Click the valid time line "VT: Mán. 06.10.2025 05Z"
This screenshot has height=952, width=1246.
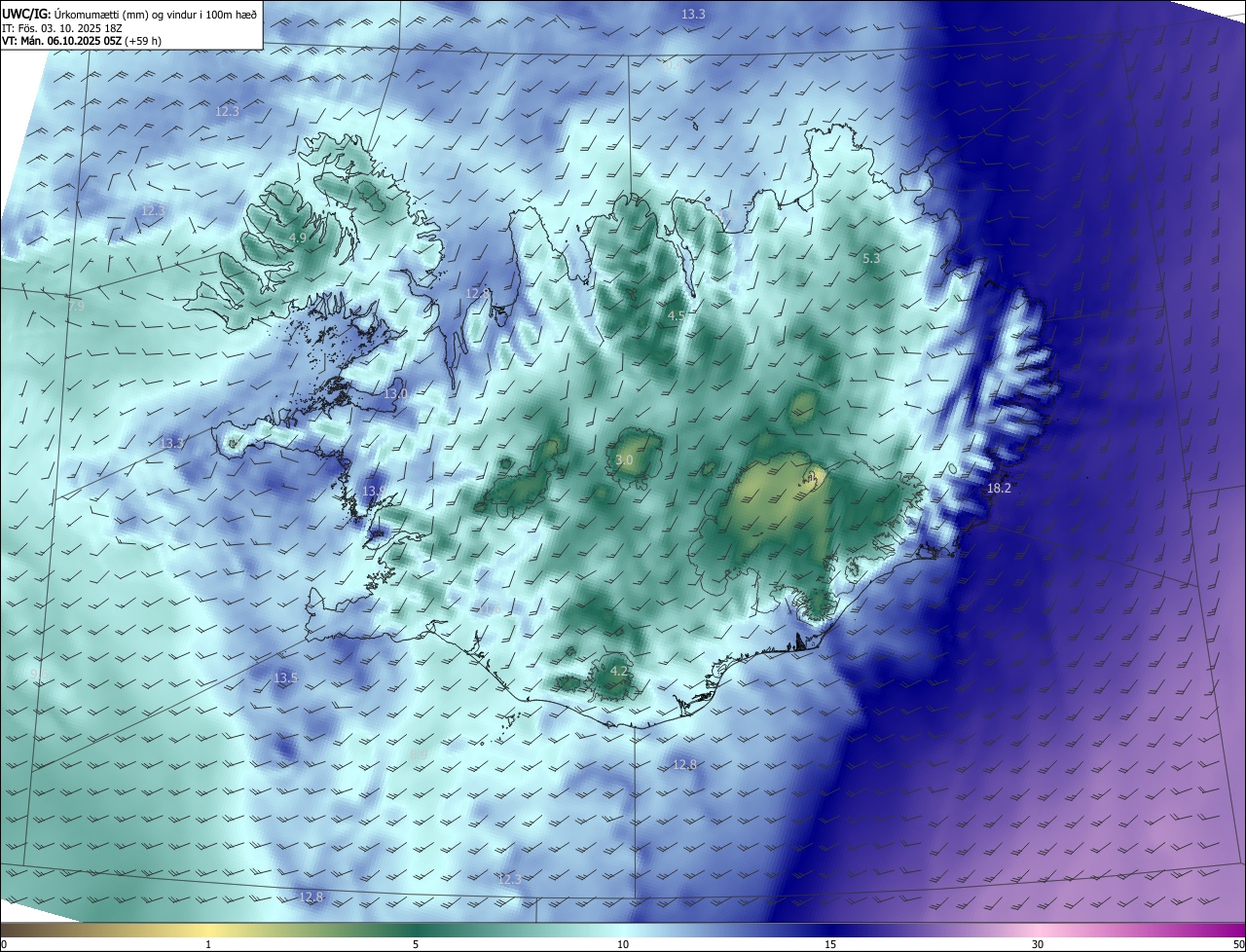tap(61, 42)
